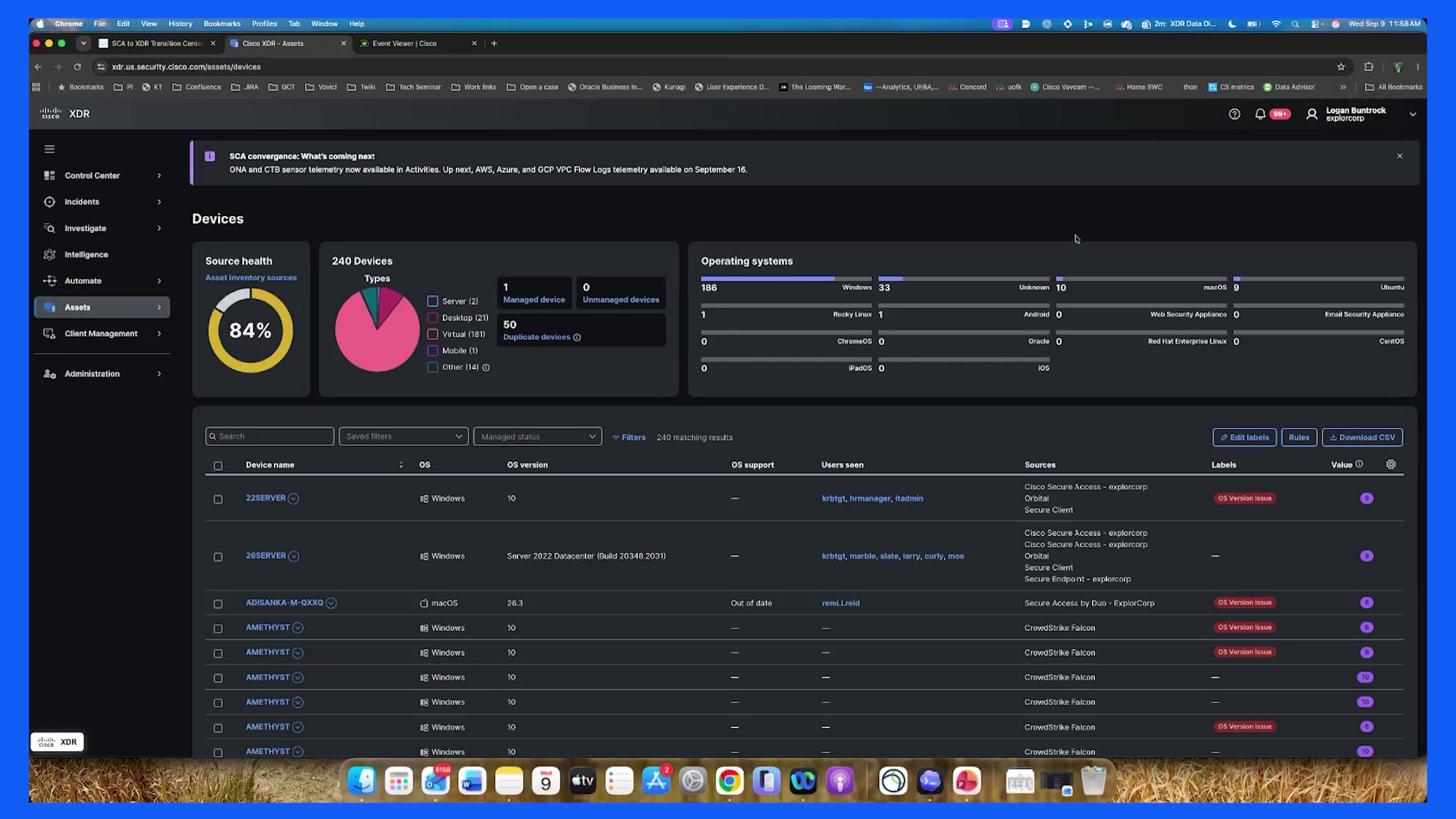Toggle select-all checkbox in table header

218,466
